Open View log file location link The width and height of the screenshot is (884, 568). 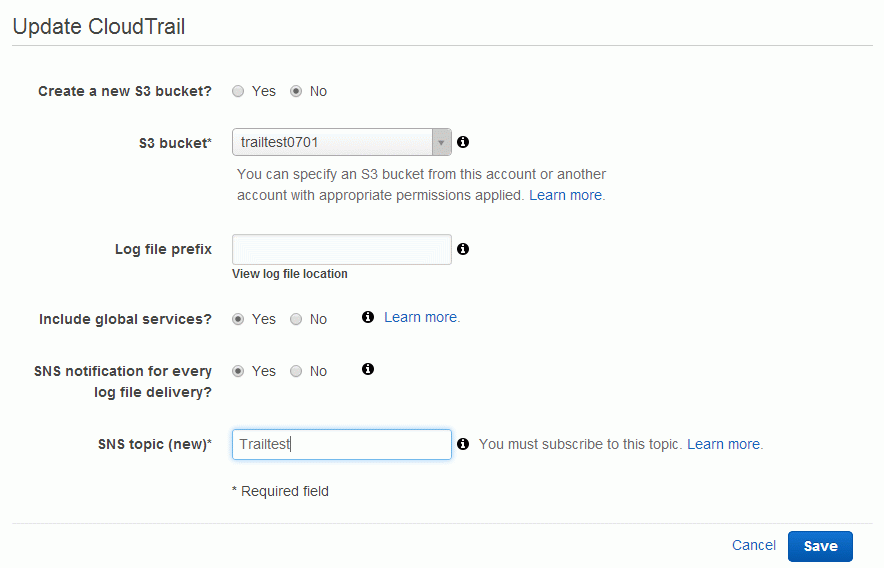tap(290, 274)
